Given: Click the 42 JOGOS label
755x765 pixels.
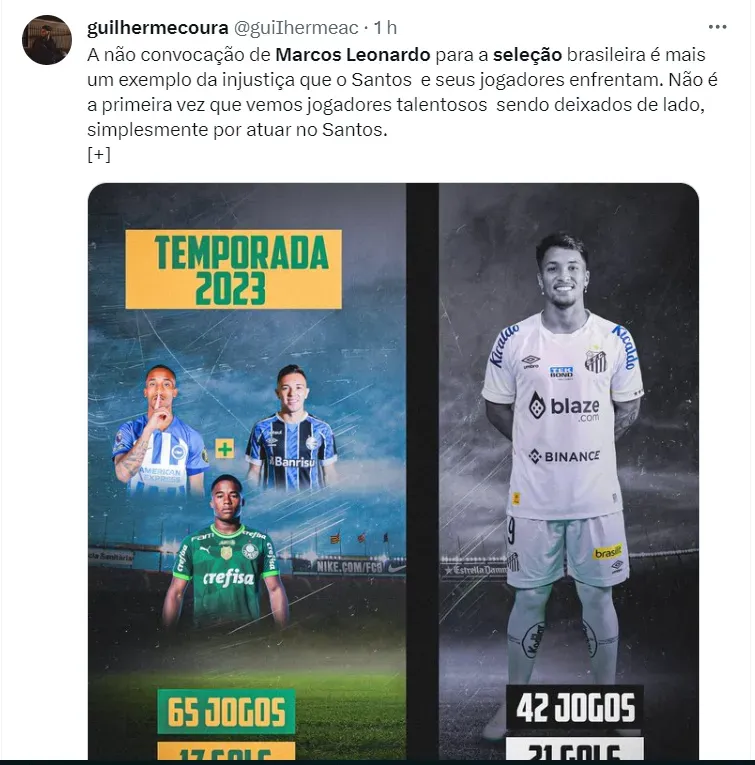Looking at the screenshot, I should [x=575, y=707].
